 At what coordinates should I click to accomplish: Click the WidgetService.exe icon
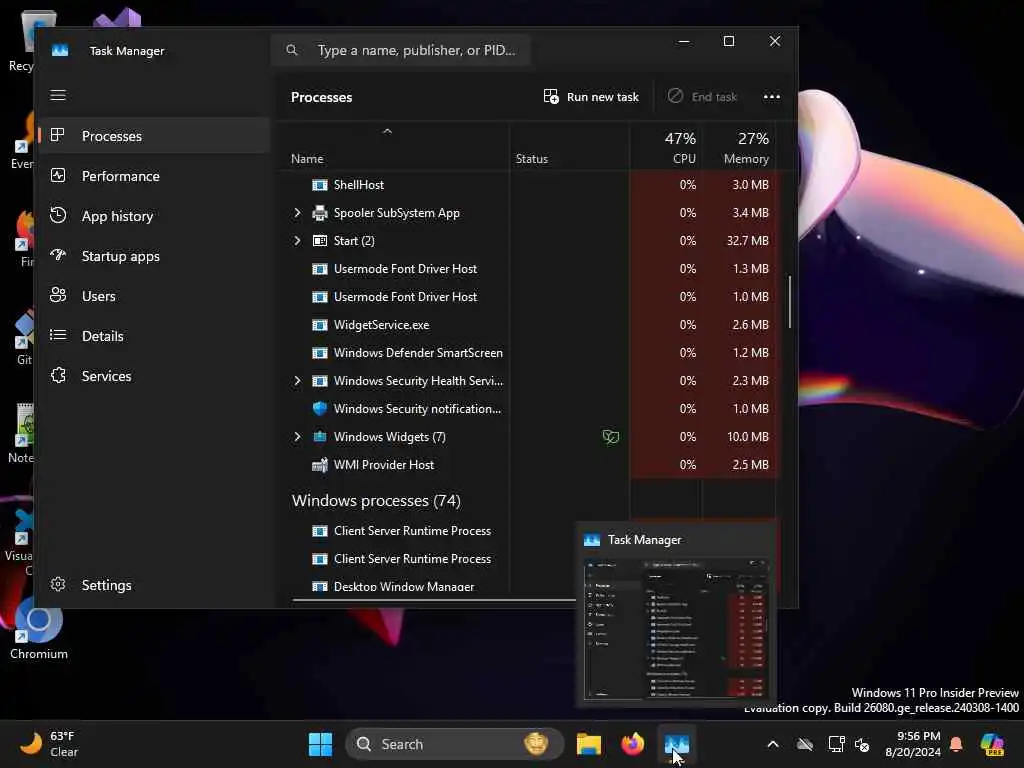(319, 325)
